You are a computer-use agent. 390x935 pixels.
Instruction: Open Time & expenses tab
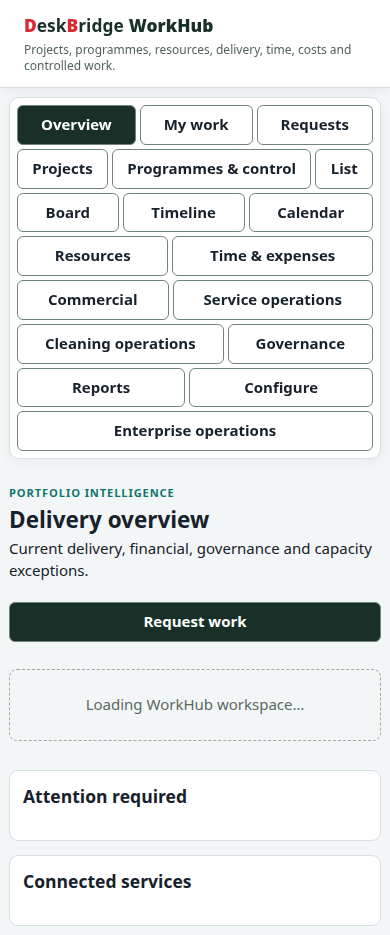[273, 256]
